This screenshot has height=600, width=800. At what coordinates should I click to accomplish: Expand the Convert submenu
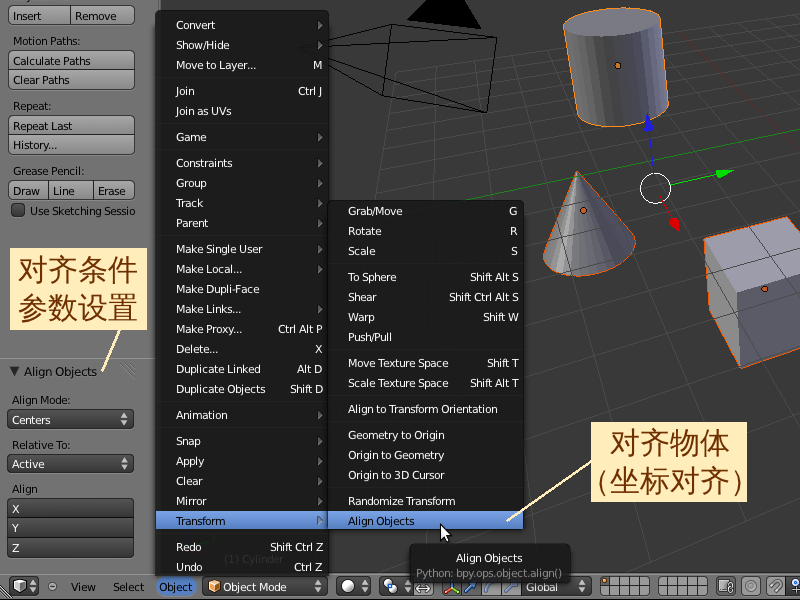tap(242, 25)
